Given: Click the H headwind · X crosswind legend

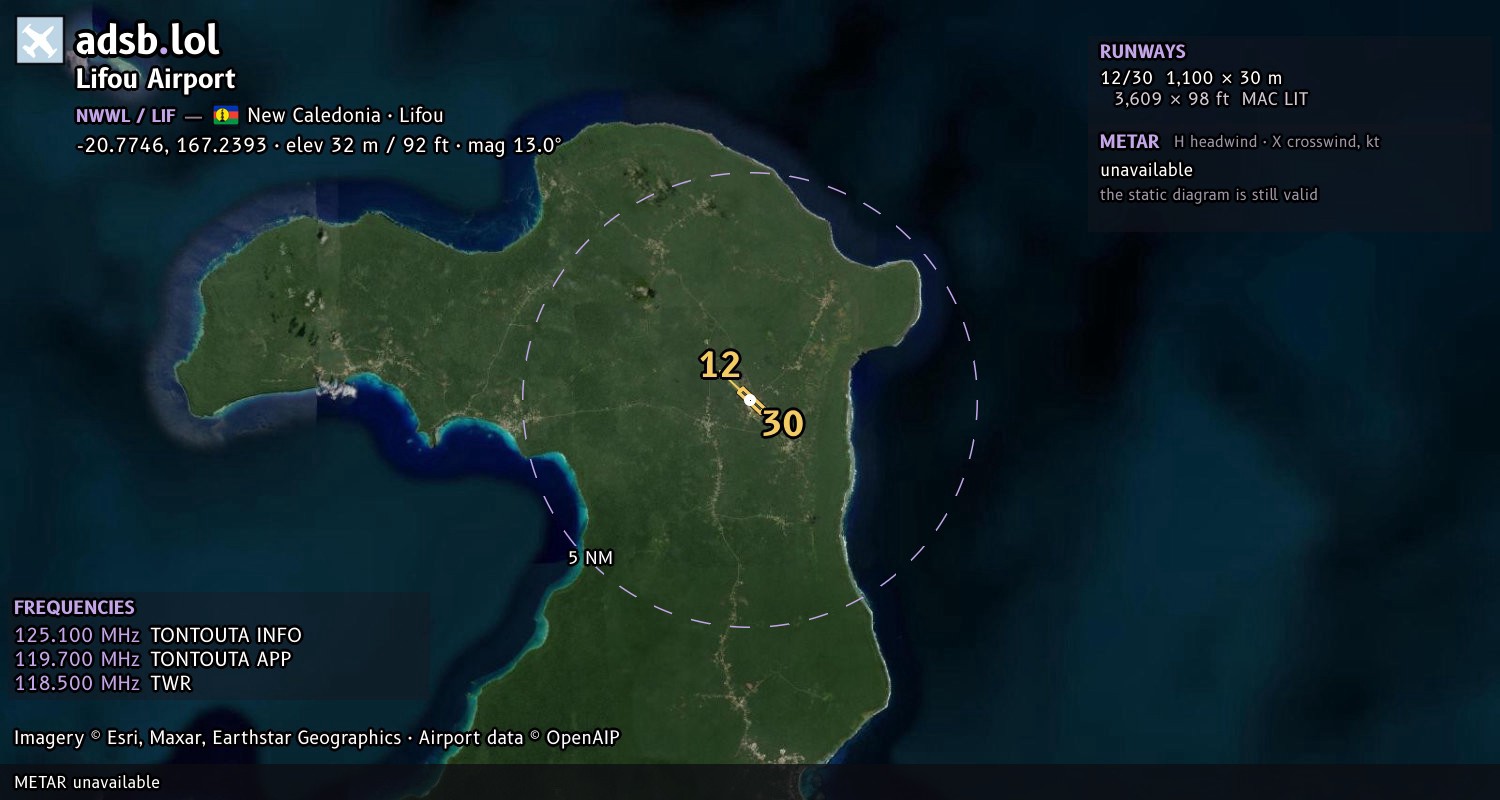Looking at the screenshot, I should (1277, 142).
